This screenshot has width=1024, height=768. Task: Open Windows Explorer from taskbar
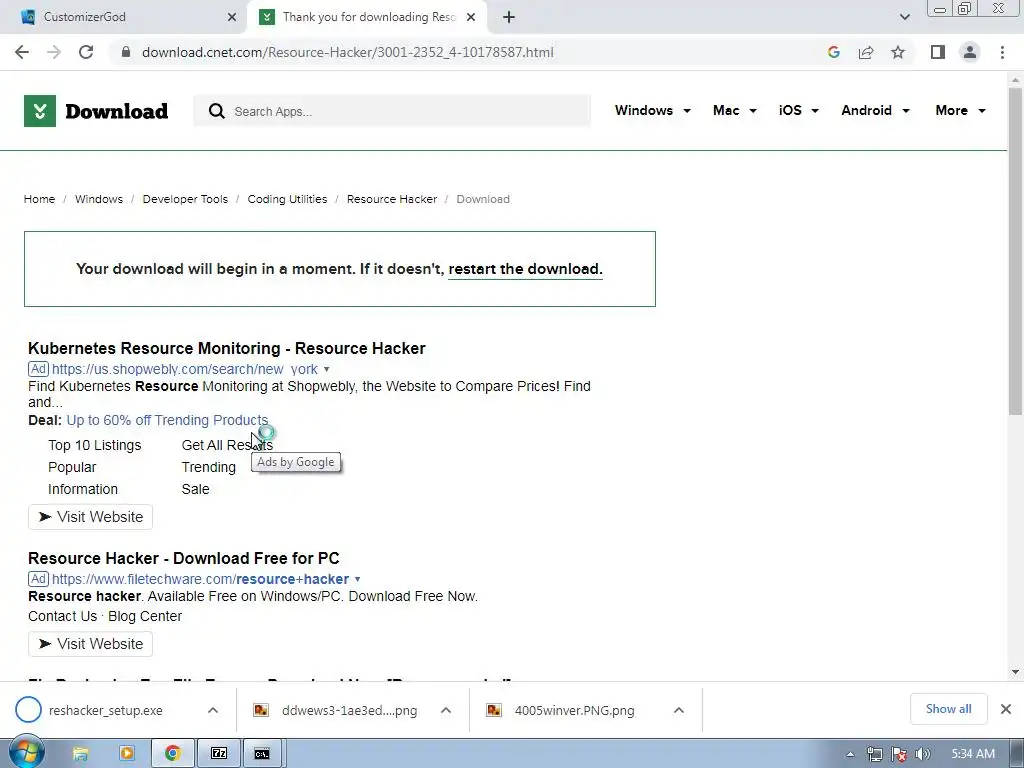tap(80, 754)
